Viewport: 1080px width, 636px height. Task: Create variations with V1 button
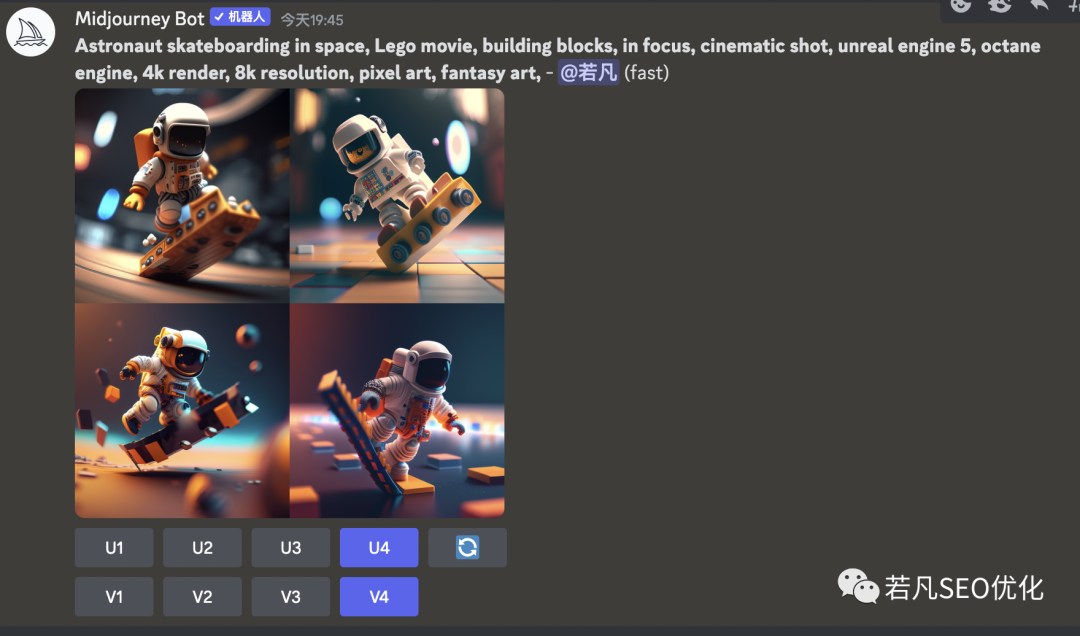coord(114,596)
